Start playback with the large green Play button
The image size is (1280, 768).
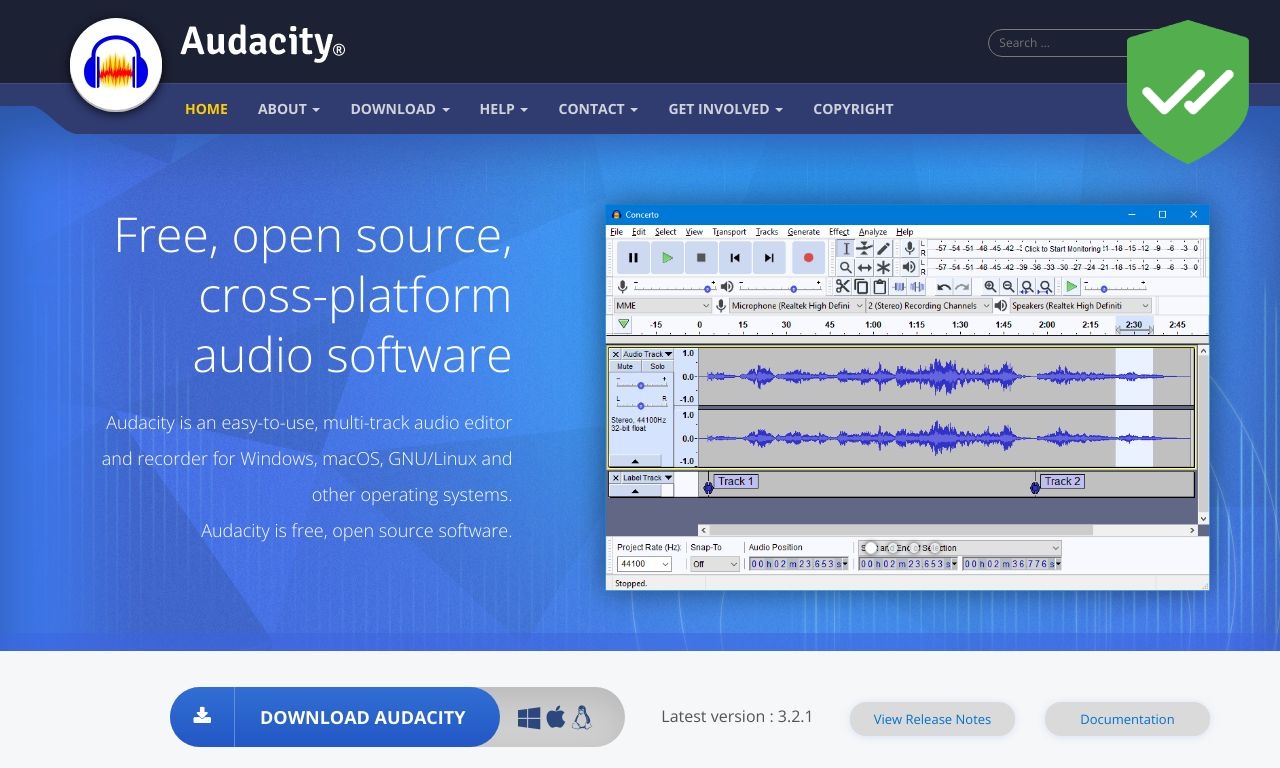pyautogui.click(x=667, y=257)
